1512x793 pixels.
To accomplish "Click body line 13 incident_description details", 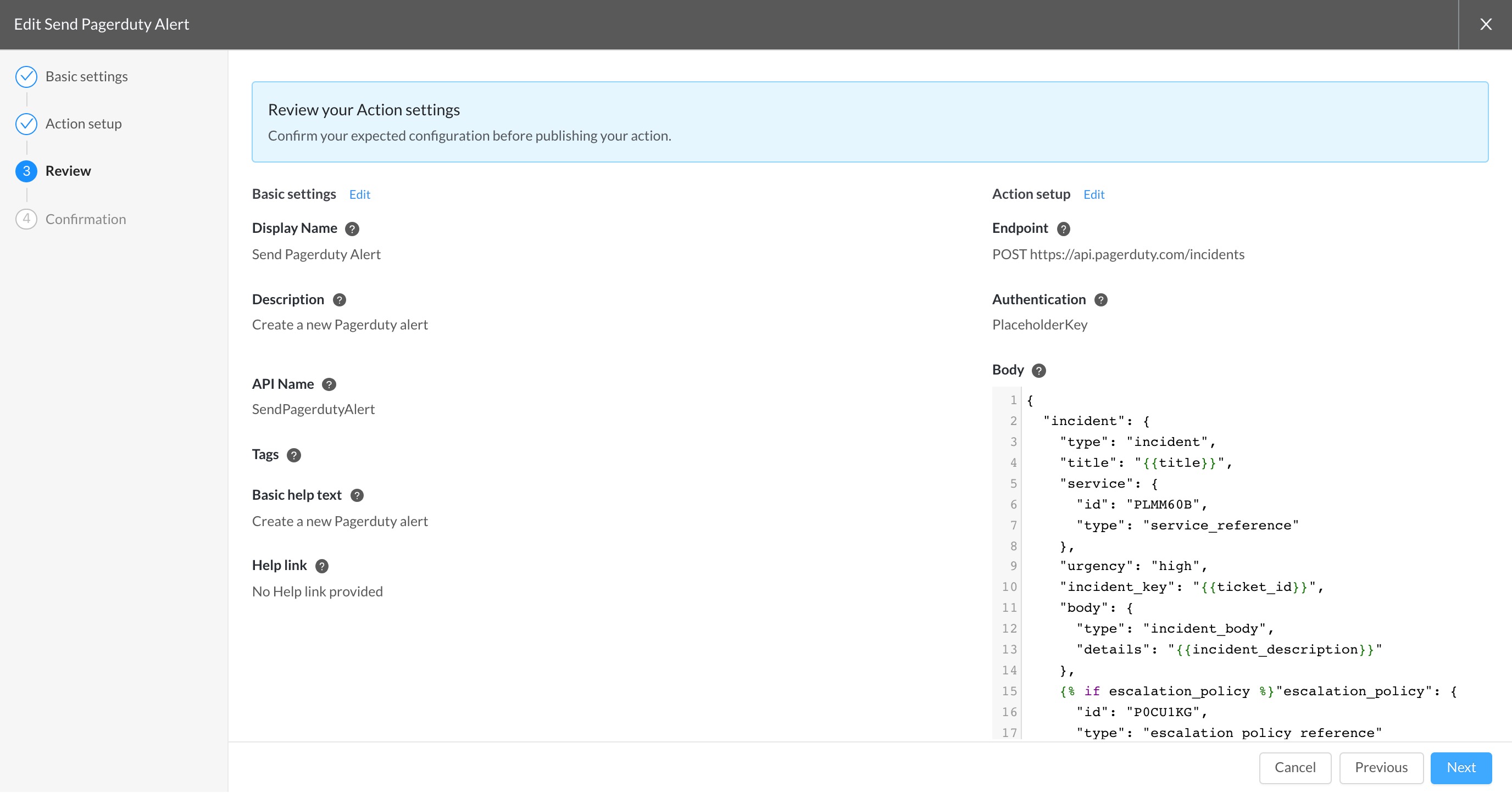I will pos(1229,649).
